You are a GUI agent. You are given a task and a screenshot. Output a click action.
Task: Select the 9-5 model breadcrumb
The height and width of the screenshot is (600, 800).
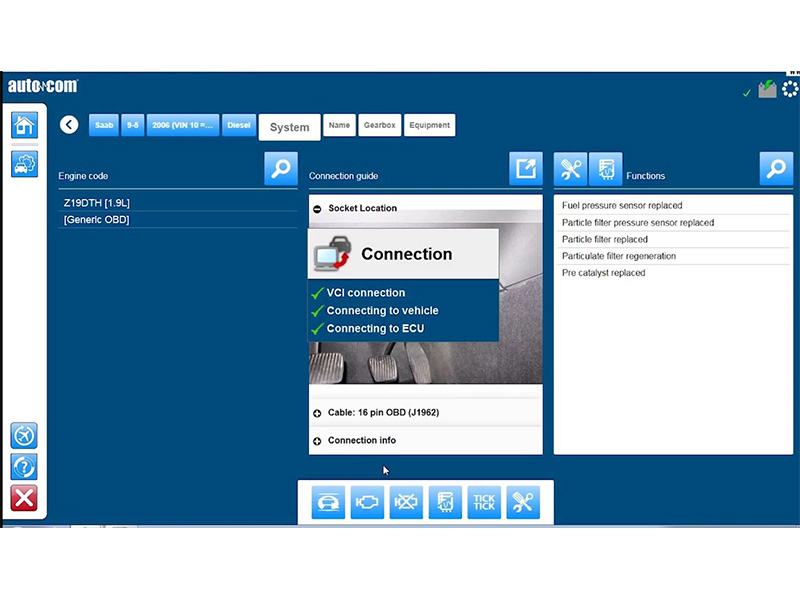coord(133,125)
